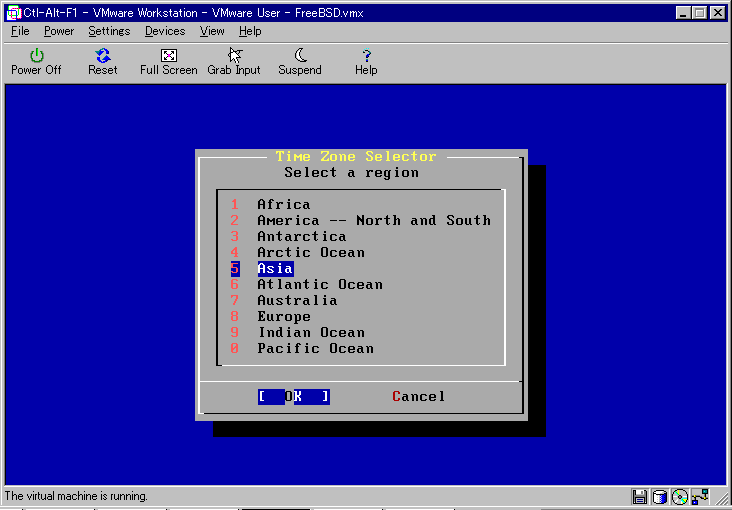Open Help from the toolbar

point(366,61)
